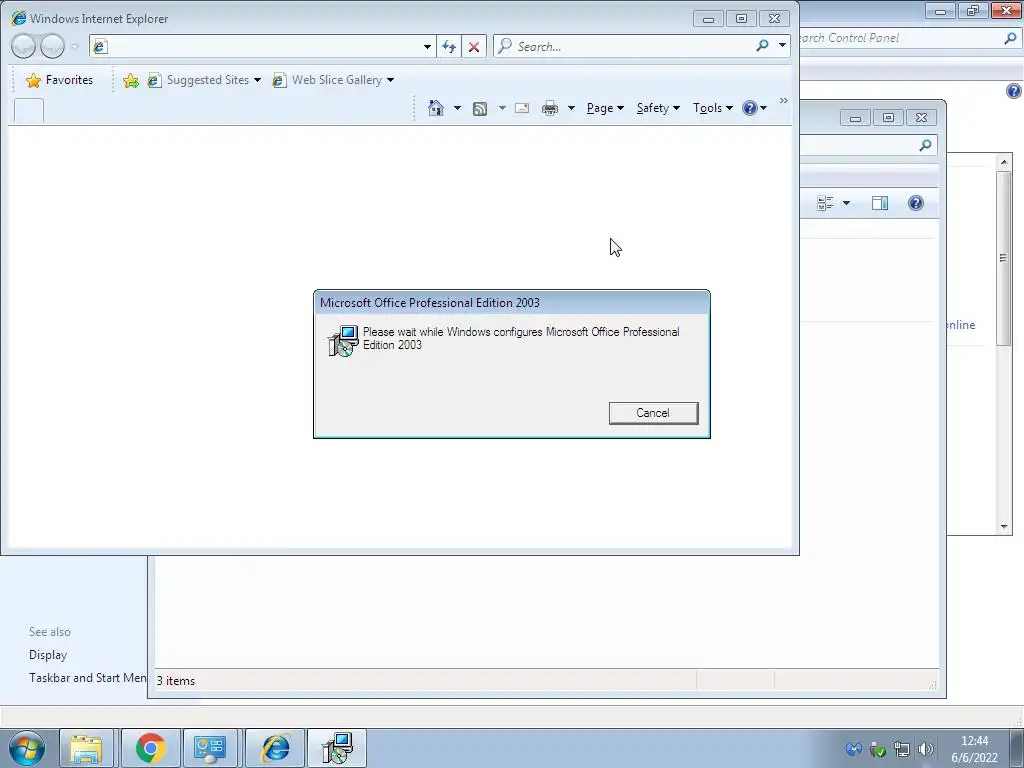Expand the Home button dropdown arrow
The height and width of the screenshot is (768, 1024).
457,108
